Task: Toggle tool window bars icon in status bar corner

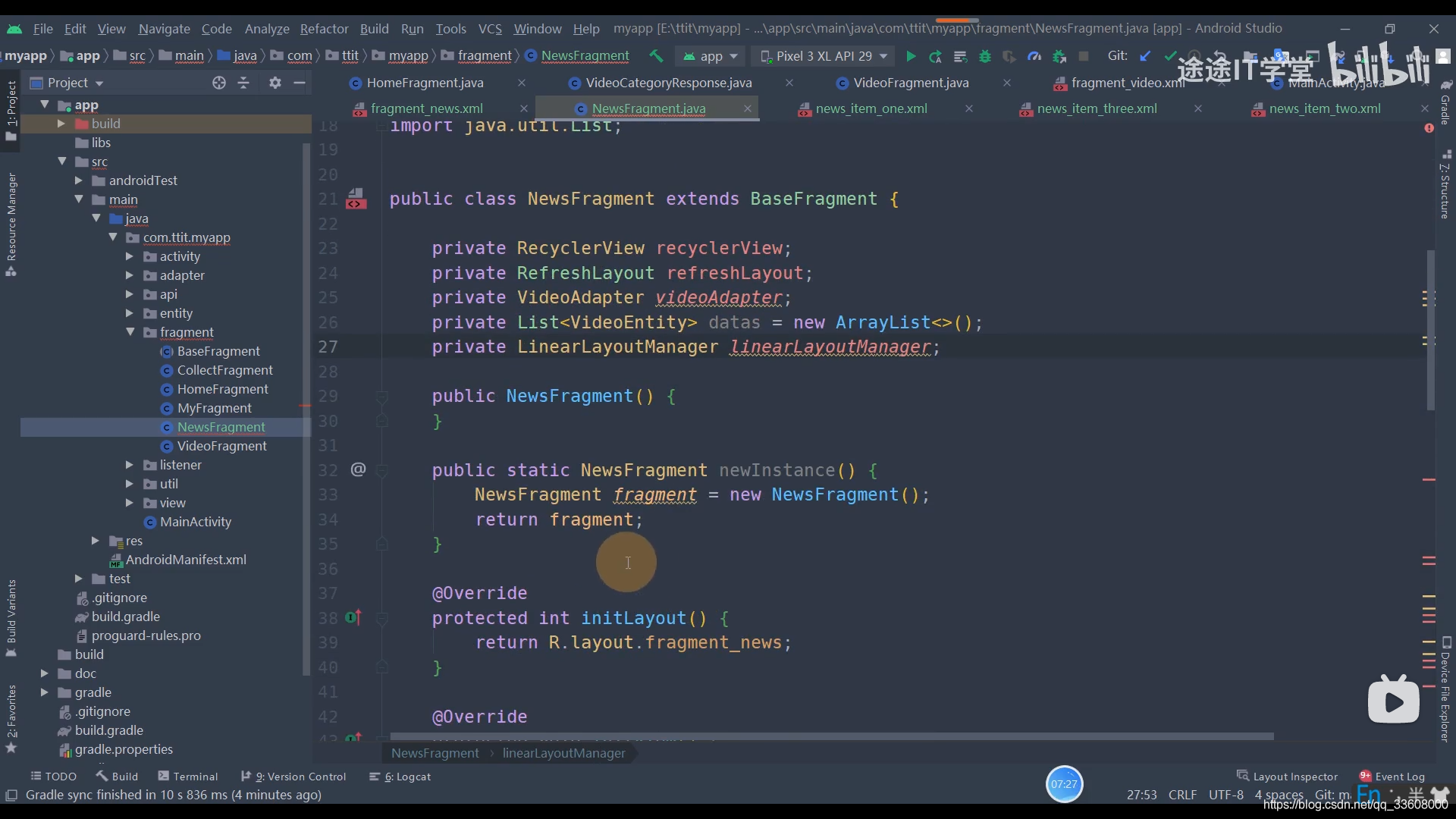Action: [11, 795]
